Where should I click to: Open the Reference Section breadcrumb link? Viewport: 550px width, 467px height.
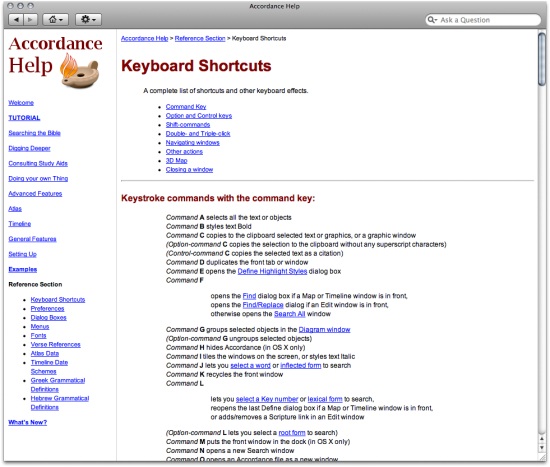[200, 38]
